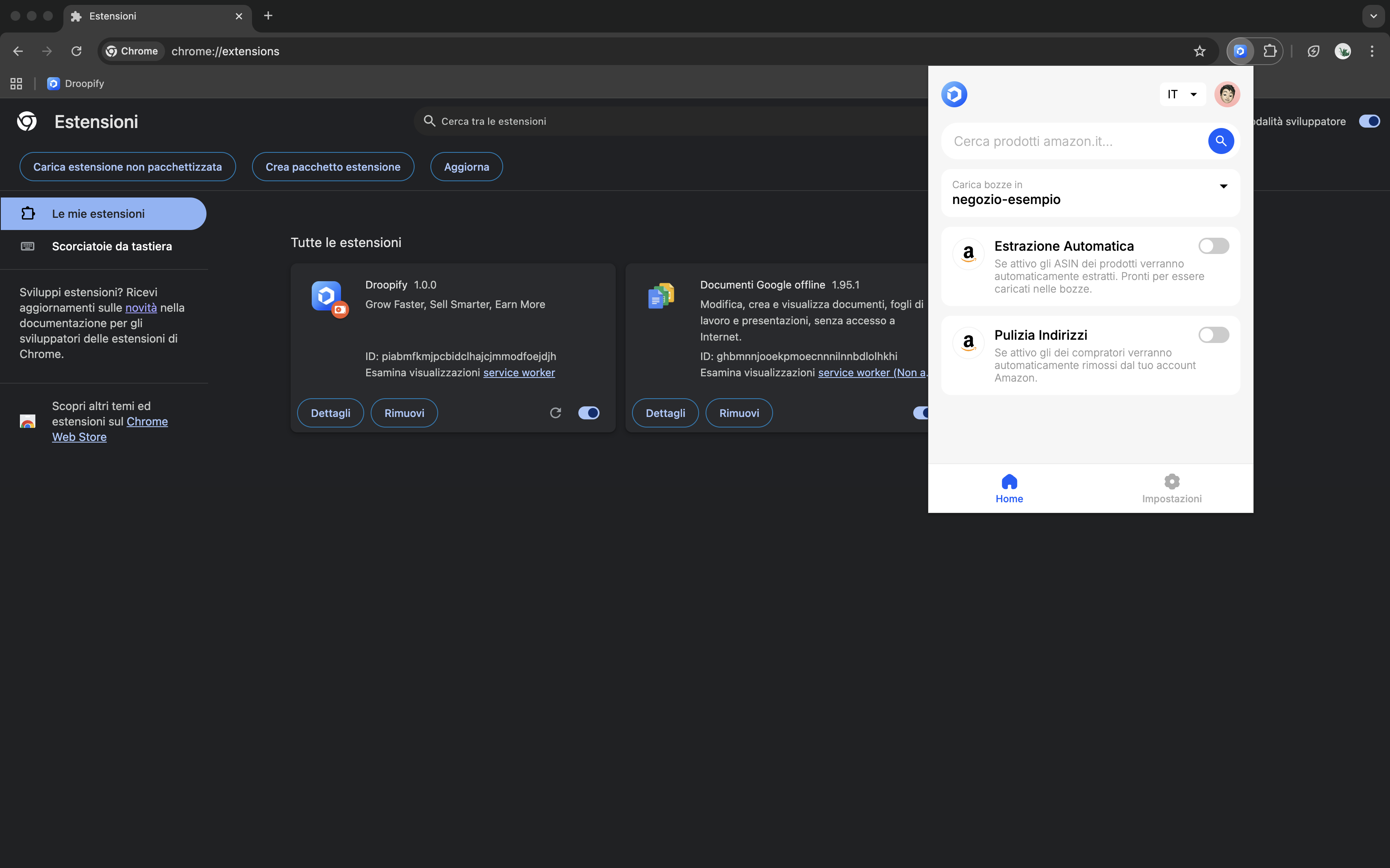
Task: Close the Estensioni tab
Action: point(239,16)
